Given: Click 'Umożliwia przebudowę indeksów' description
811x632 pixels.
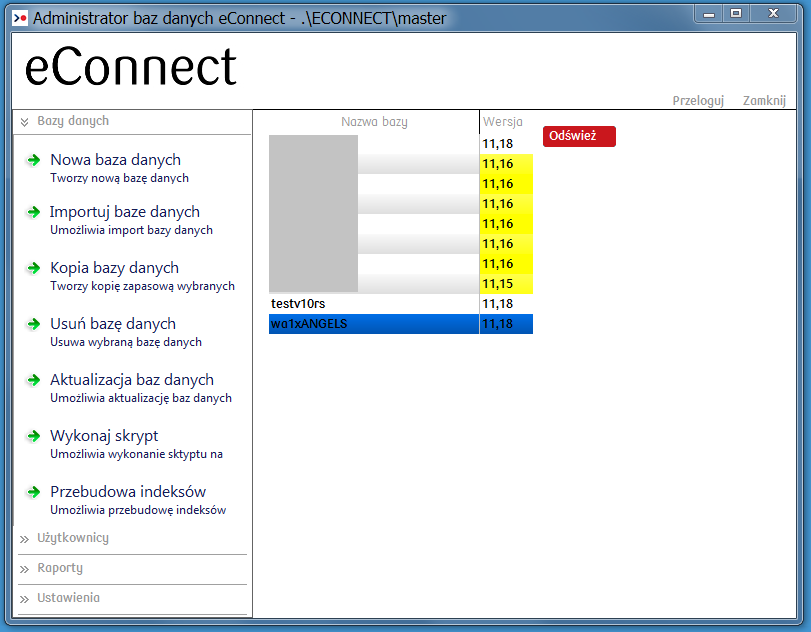Looking at the screenshot, I should click(x=138, y=510).
